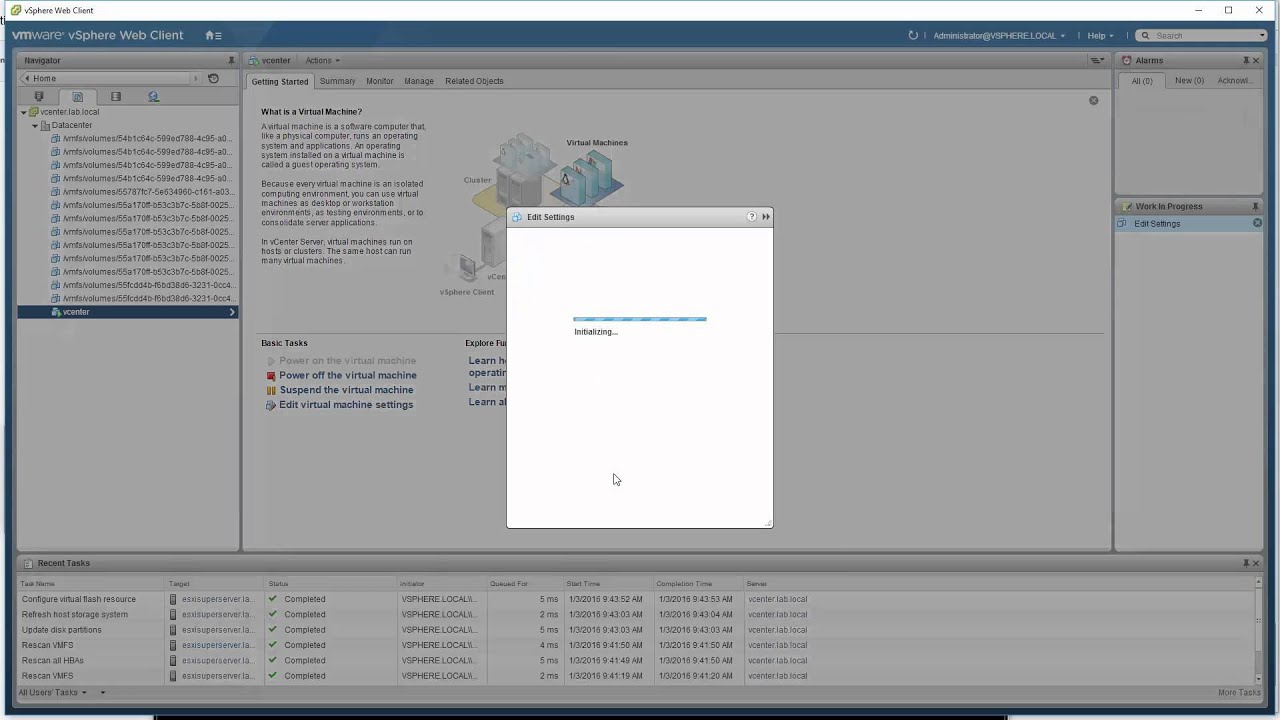Click the navigator history icon

(x=213, y=78)
